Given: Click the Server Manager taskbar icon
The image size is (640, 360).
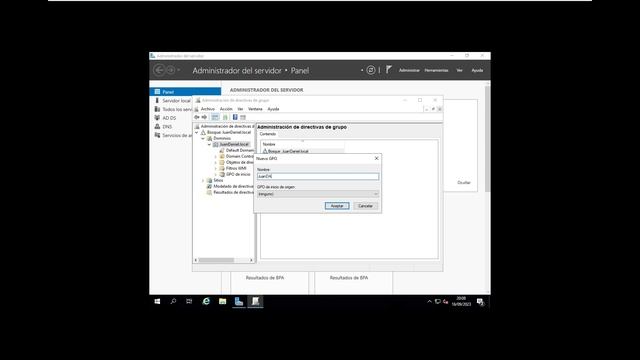Looking at the screenshot, I should pos(239,302).
